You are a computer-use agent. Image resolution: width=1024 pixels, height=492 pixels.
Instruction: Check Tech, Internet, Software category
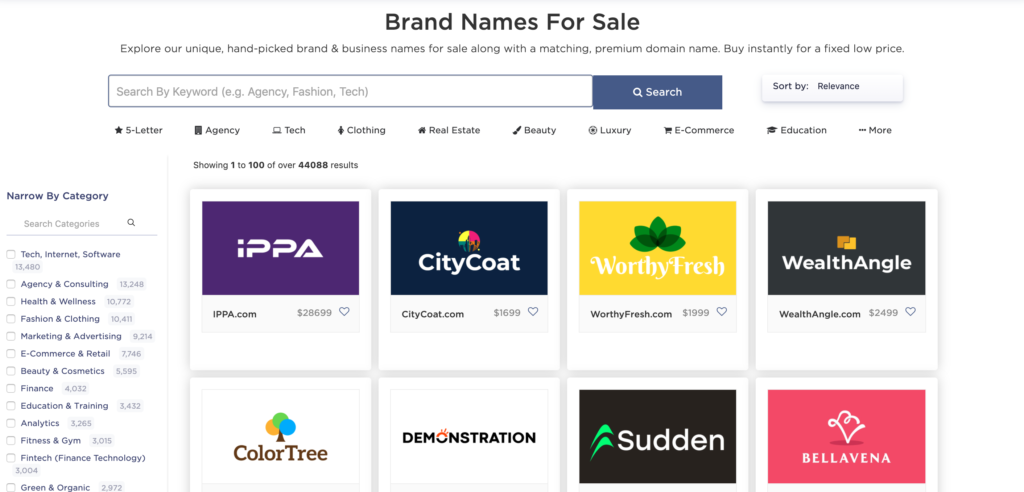pos(11,255)
